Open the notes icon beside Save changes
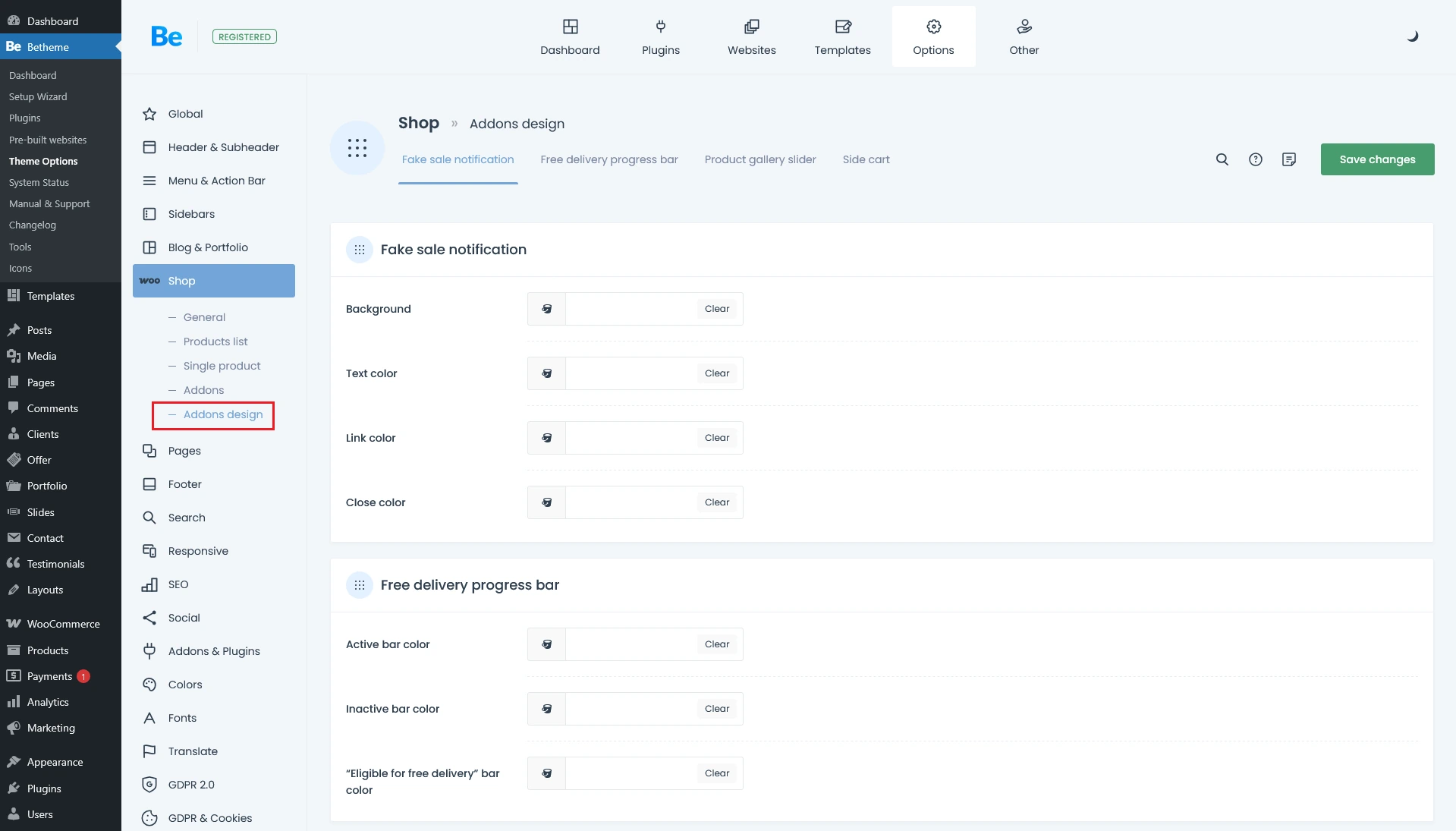1456x831 pixels. [x=1288, y=159]
